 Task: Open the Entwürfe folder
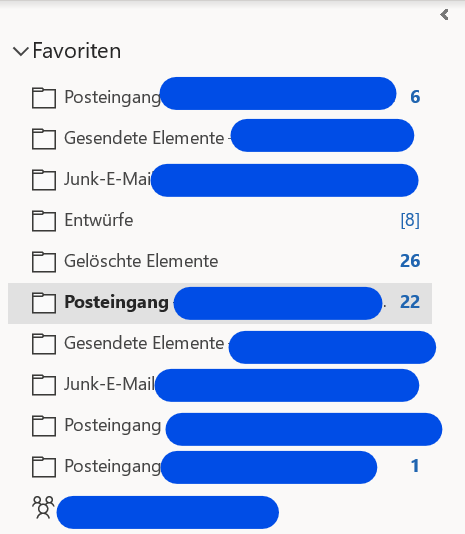click(220, 220)
